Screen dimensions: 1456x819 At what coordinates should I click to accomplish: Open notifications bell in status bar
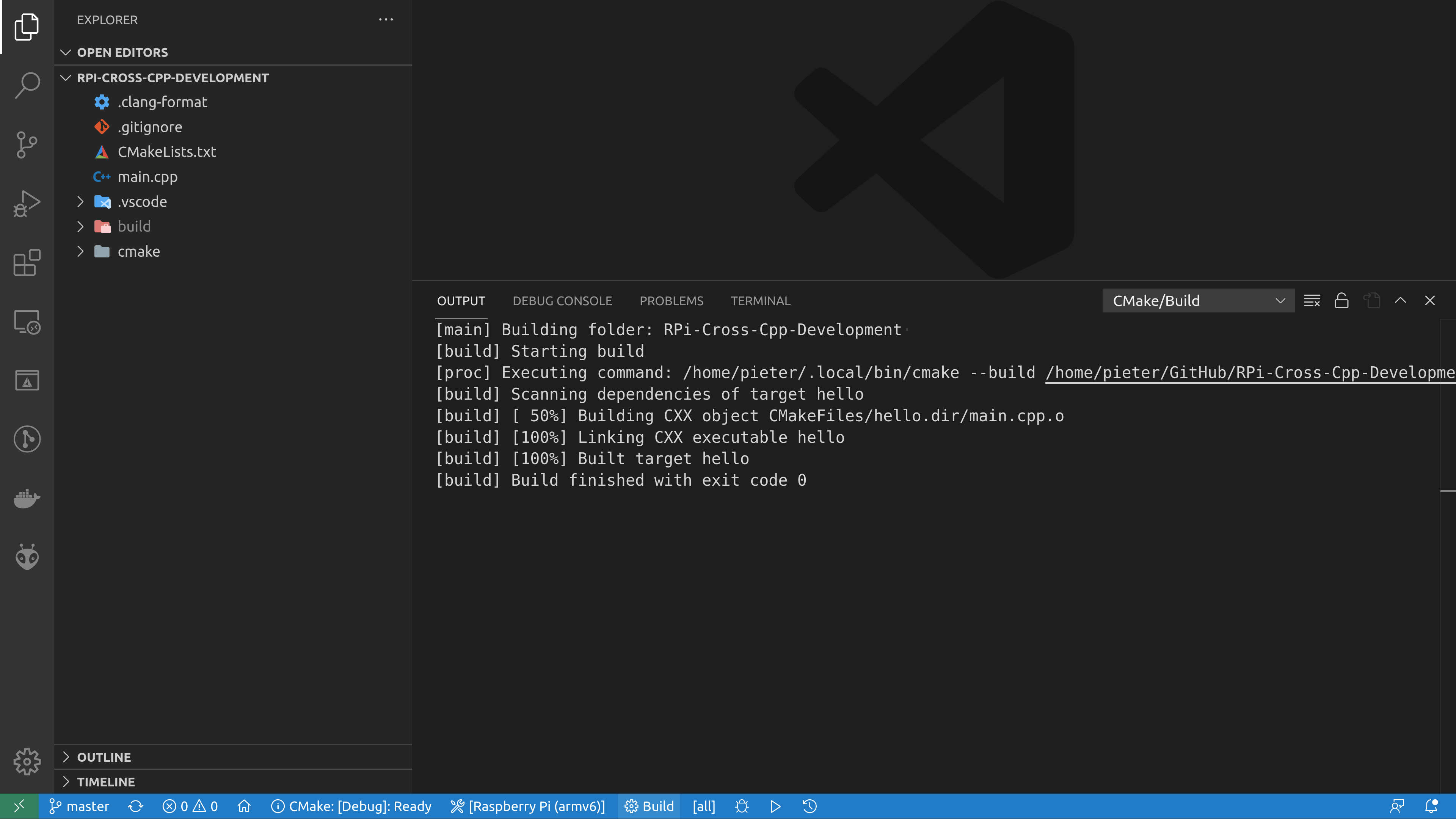tap(1431, 806)
